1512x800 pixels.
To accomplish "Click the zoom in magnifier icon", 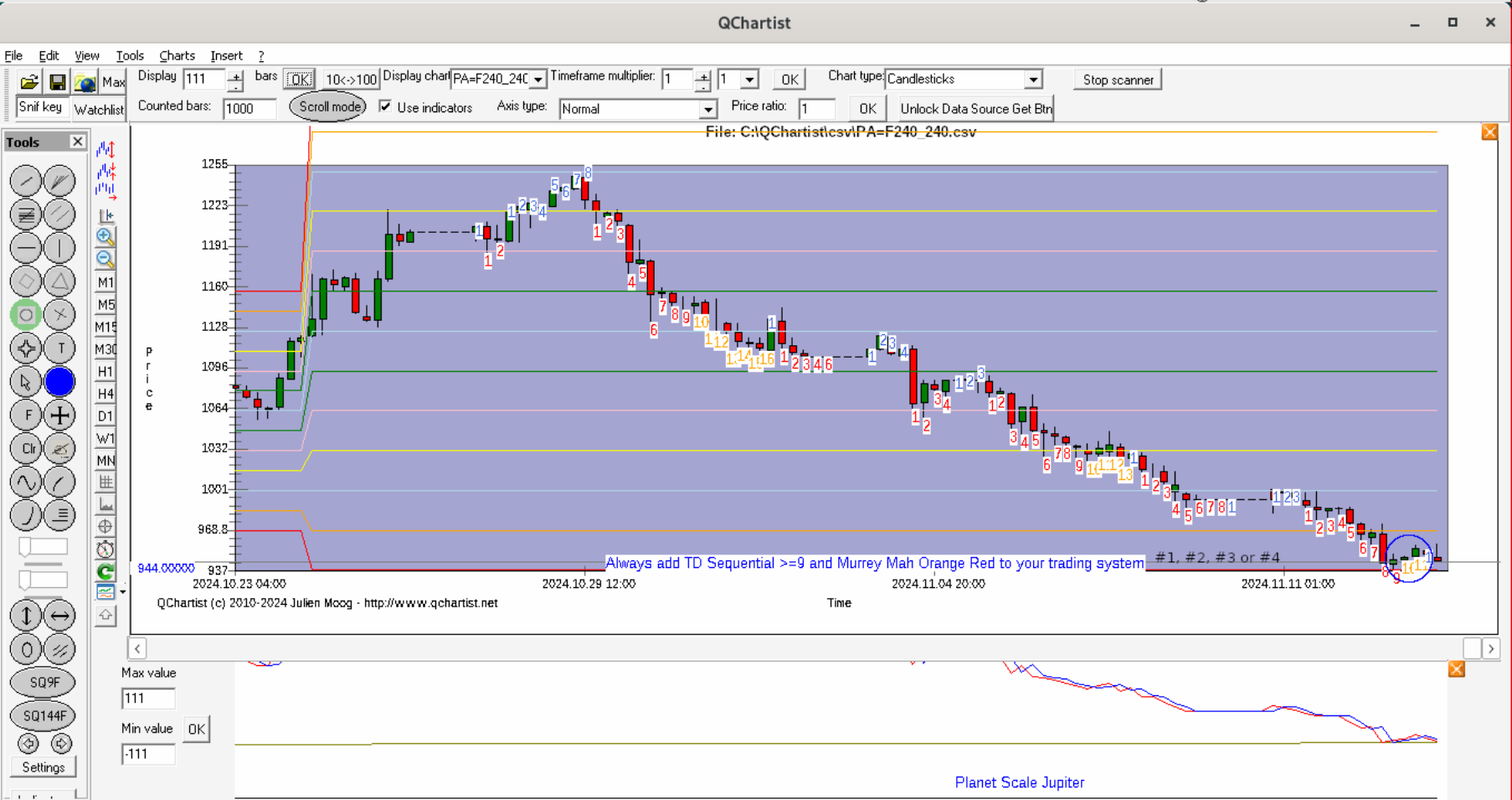I will 105,237.
